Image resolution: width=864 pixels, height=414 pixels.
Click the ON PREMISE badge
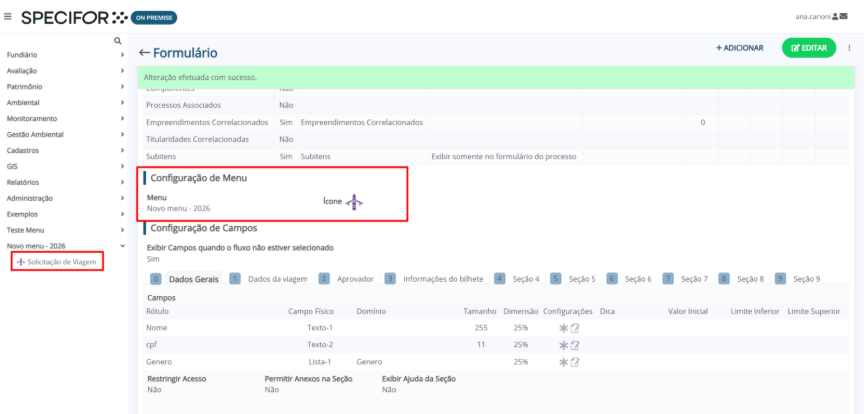click(154, 18)
